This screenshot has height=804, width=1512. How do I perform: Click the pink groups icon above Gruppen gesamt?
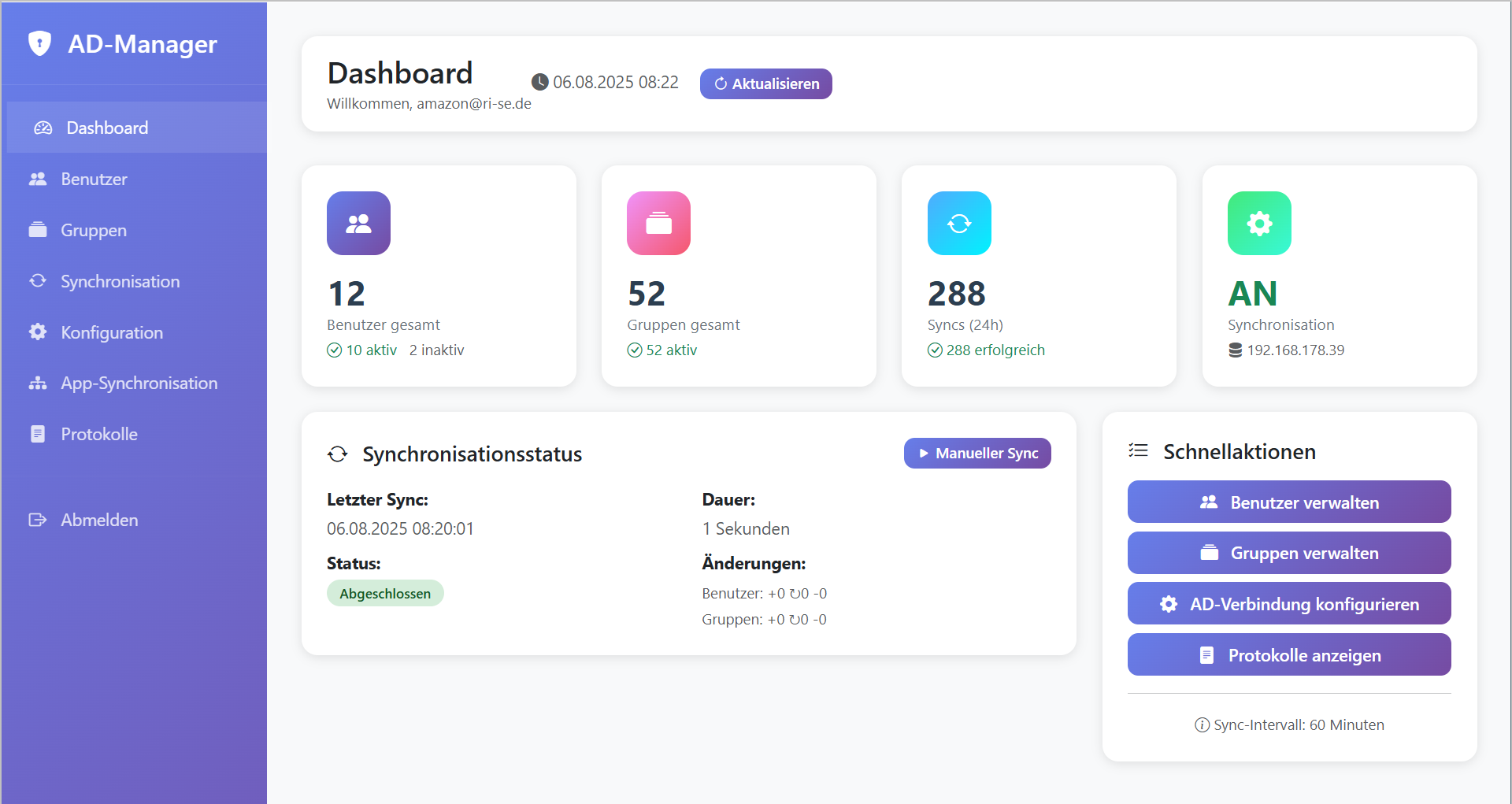pyautogui.click(x=658, y=224)
